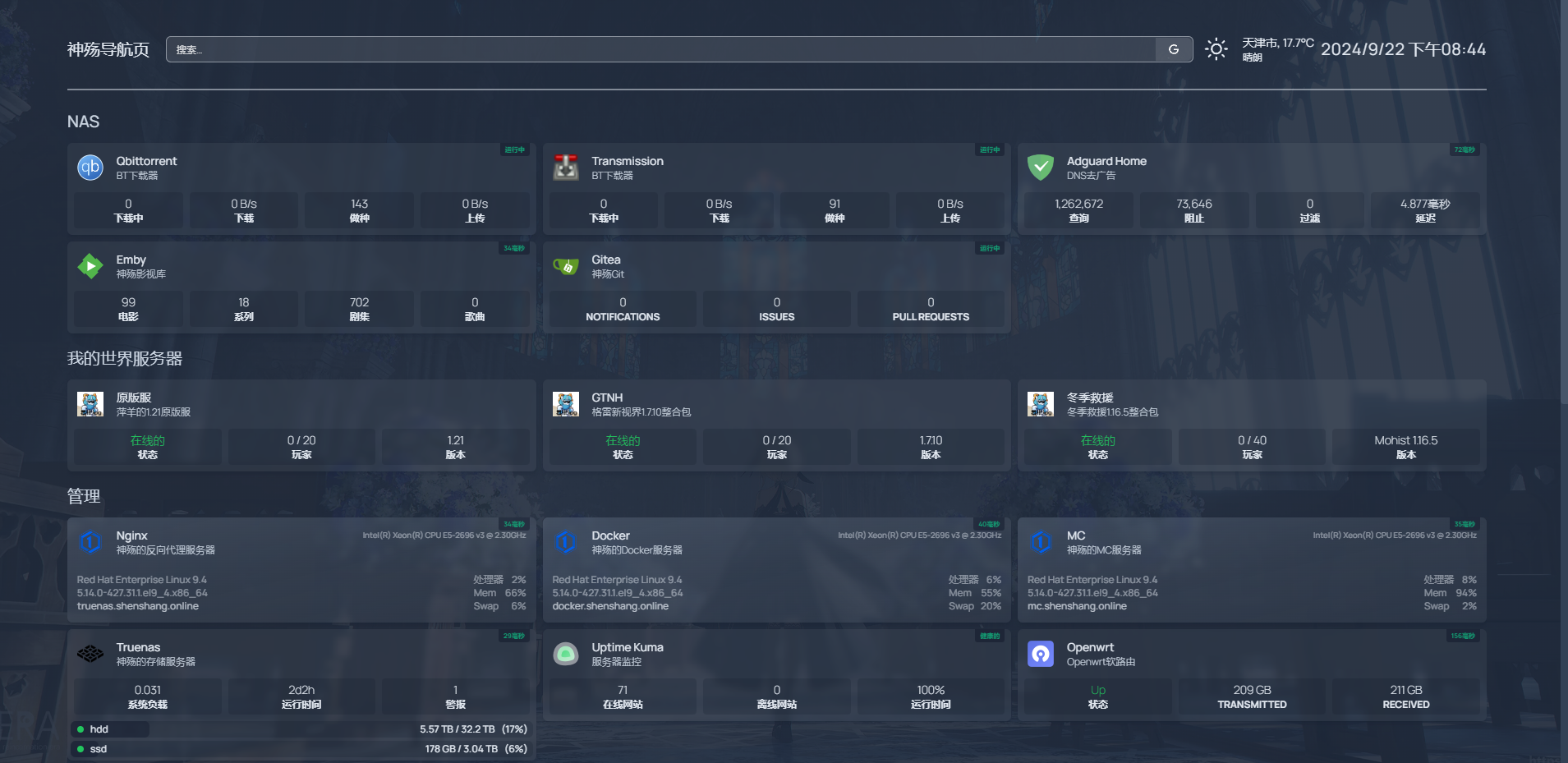
Task: Click the Adguard Home 查询 count 1,262,672
Action: pyautogui.click(x=1078, y=210)
